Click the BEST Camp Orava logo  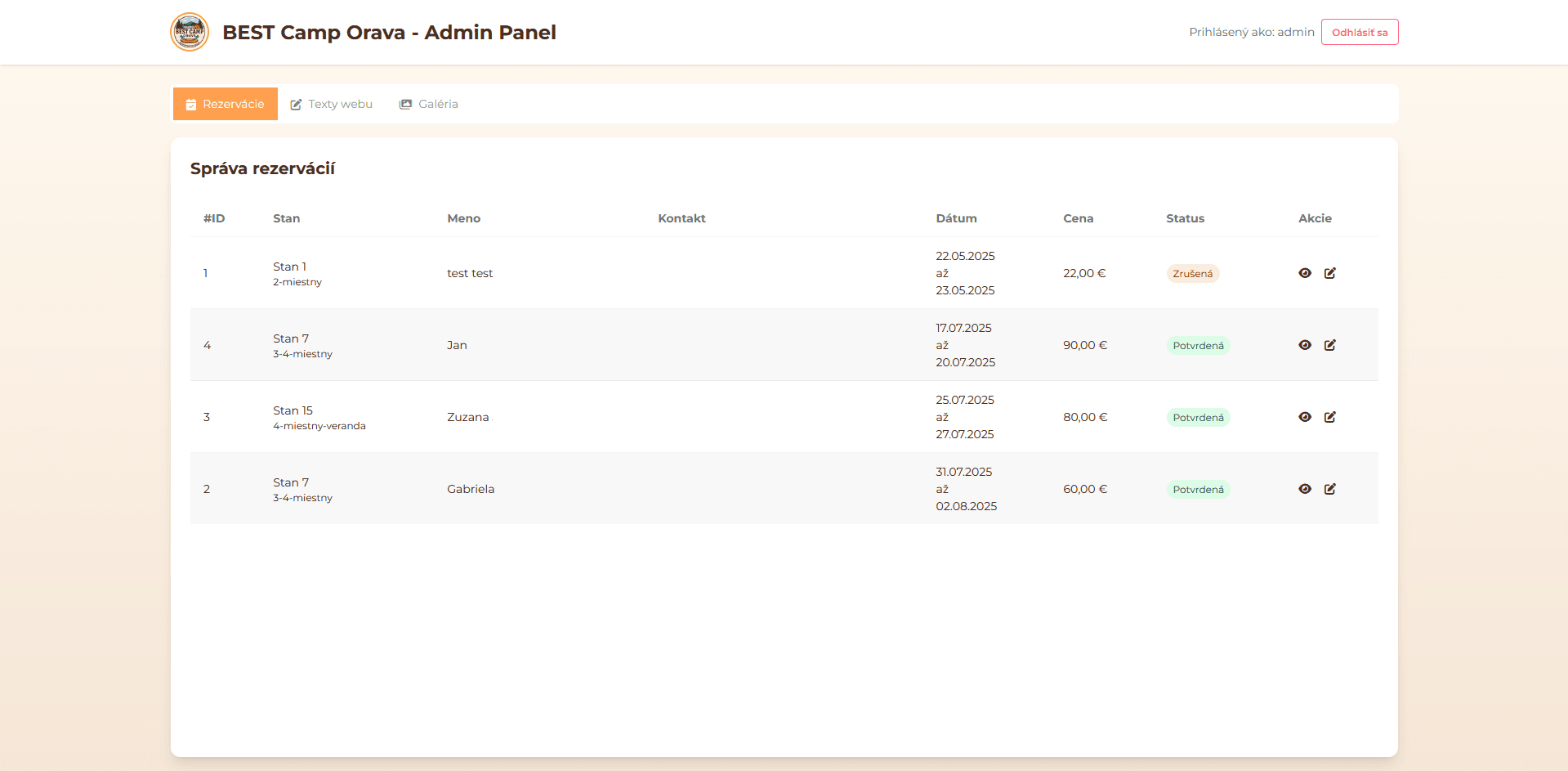[190, 33]
